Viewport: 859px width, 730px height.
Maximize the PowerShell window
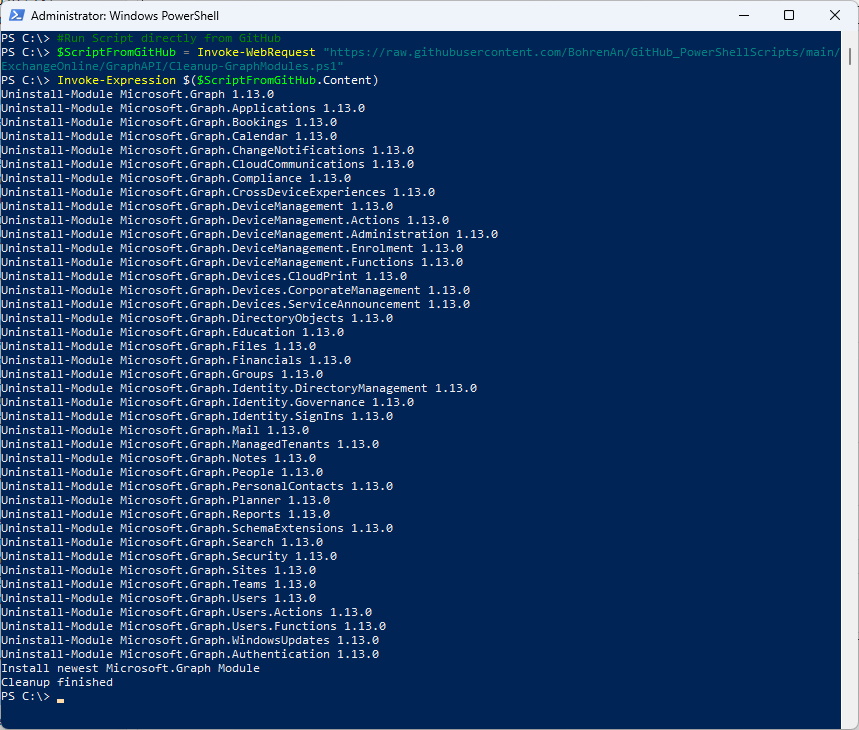[x=789, y=15]
